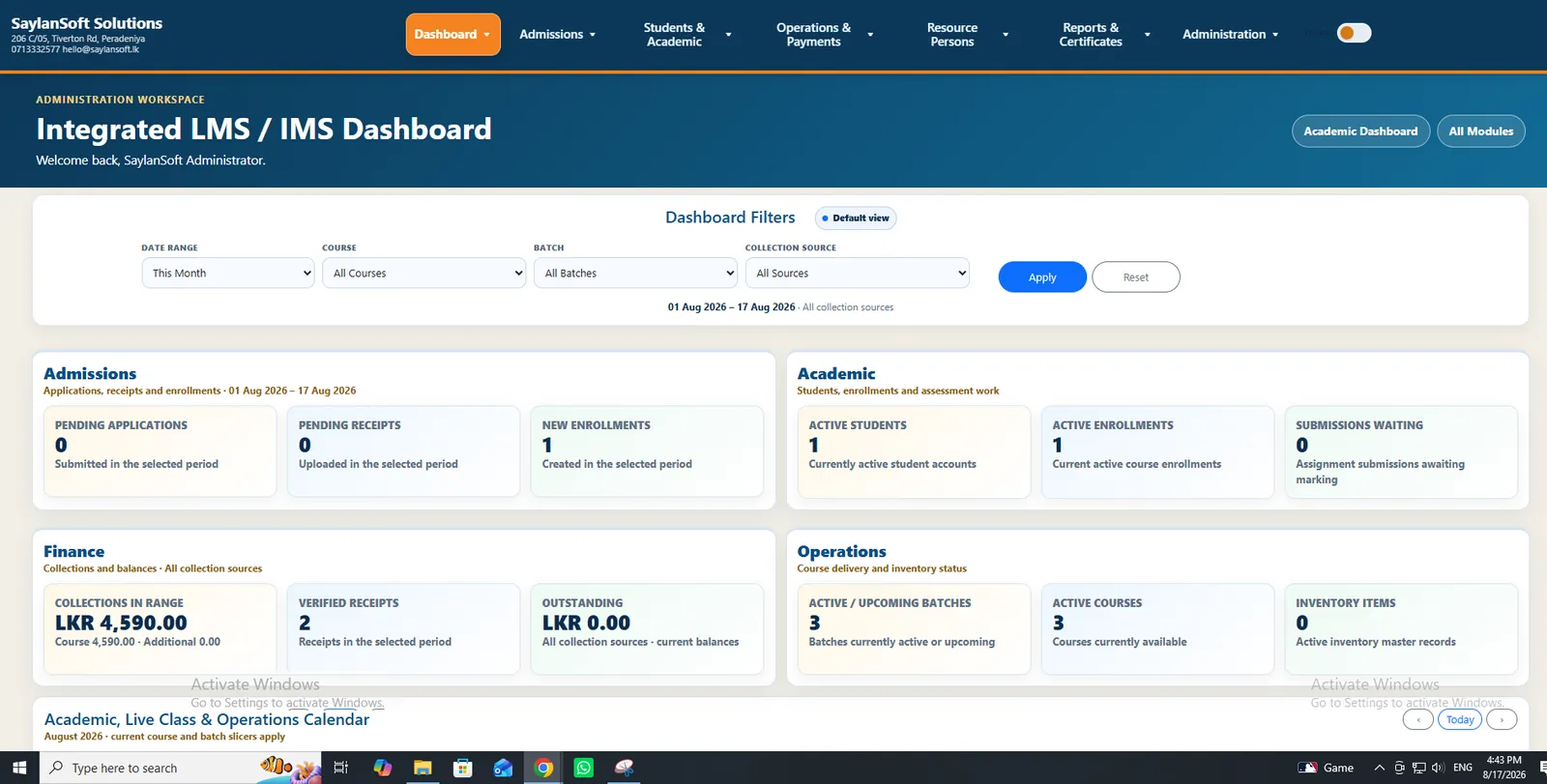Open the Batch filter dropdown
Screen dimensions: 1547x784
(635, 273)
